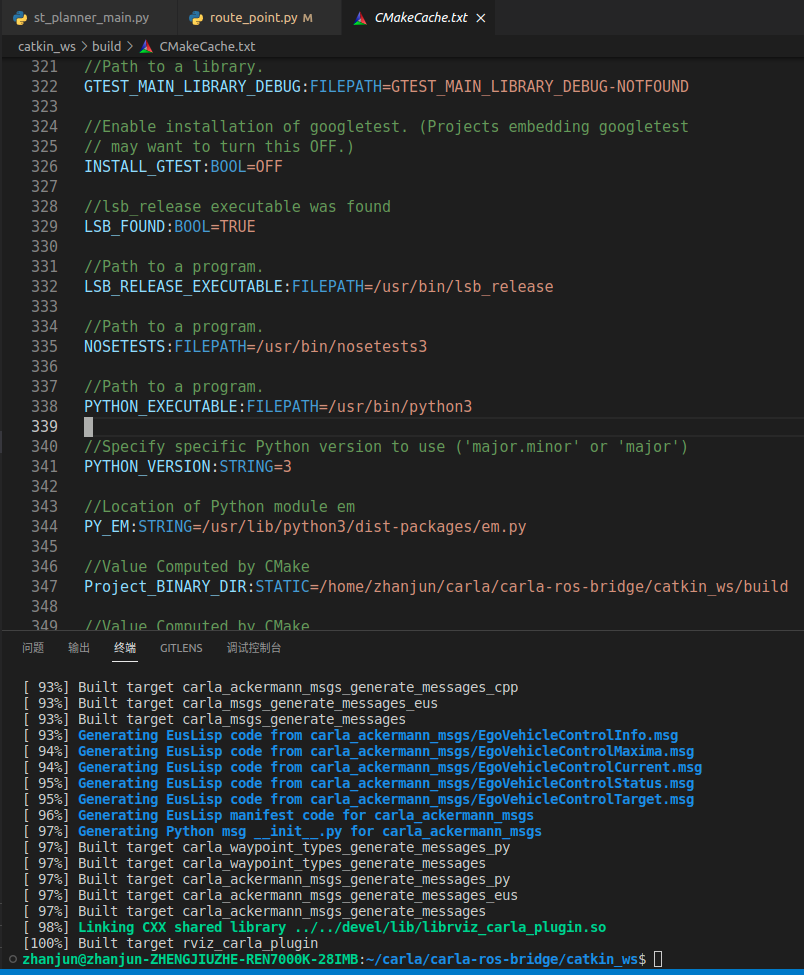
Task: Expand the catkin_ws breadcrumb folder
Action: (46, 47)
